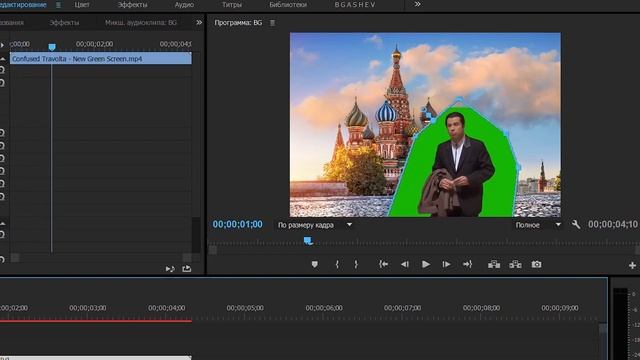The height and width of the screenshot is (360, 640).
Task: Select the Редактирование workspace tab
Action: 23,5
